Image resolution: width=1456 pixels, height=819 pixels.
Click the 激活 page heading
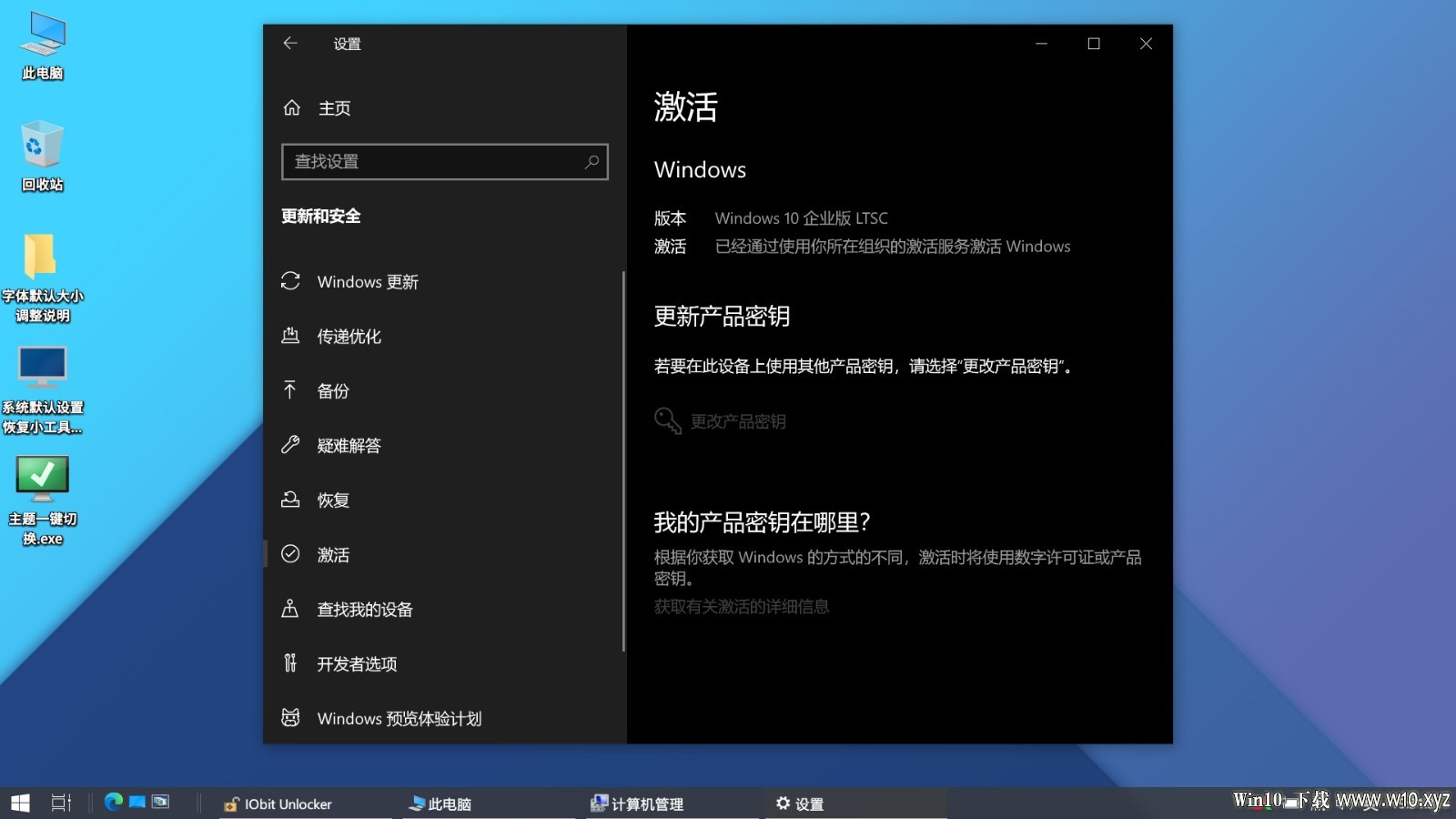click(x=686, y=106)
